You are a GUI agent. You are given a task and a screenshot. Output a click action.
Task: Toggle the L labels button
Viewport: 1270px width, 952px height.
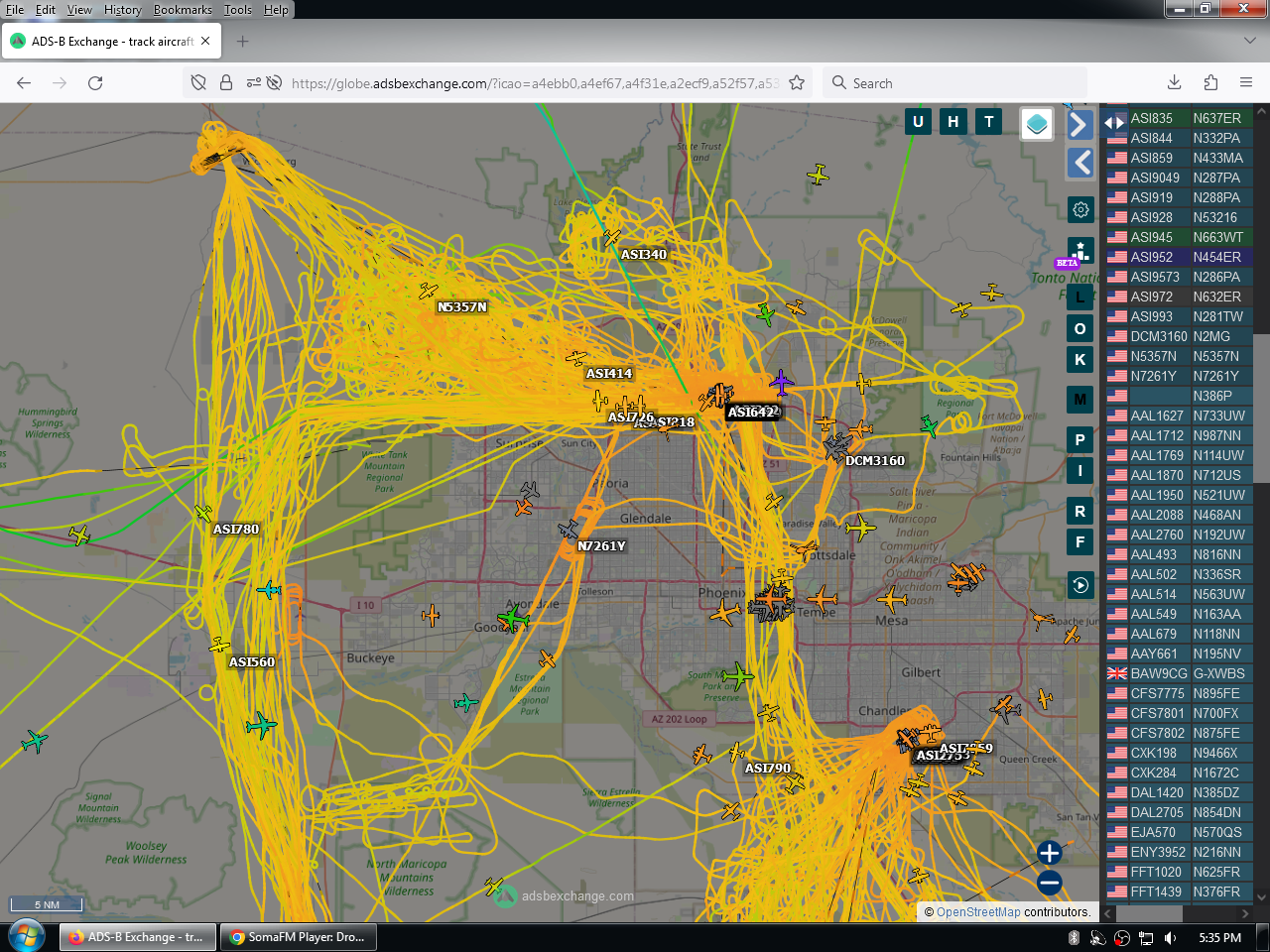pos(1080,297)
